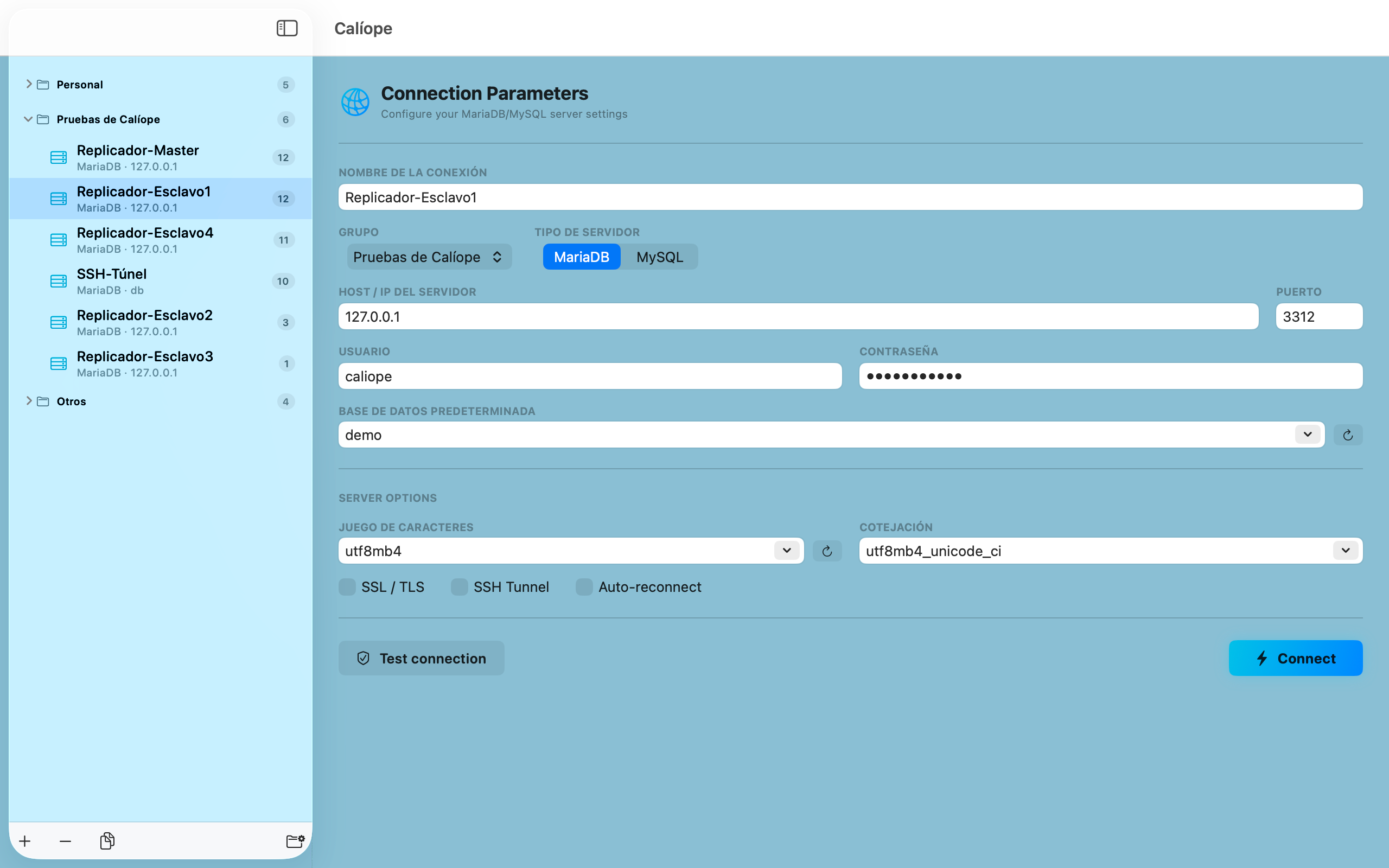Click the Replicador-Master server icon

(x=59, y=157)
